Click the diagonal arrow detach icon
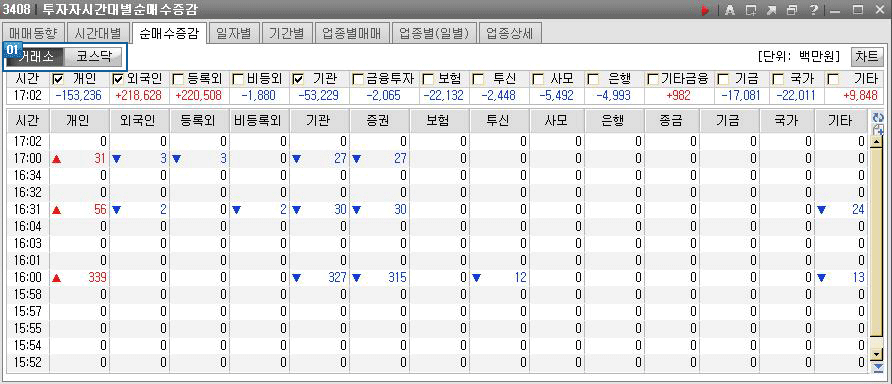The image size is (892, 384). point(771,10)
